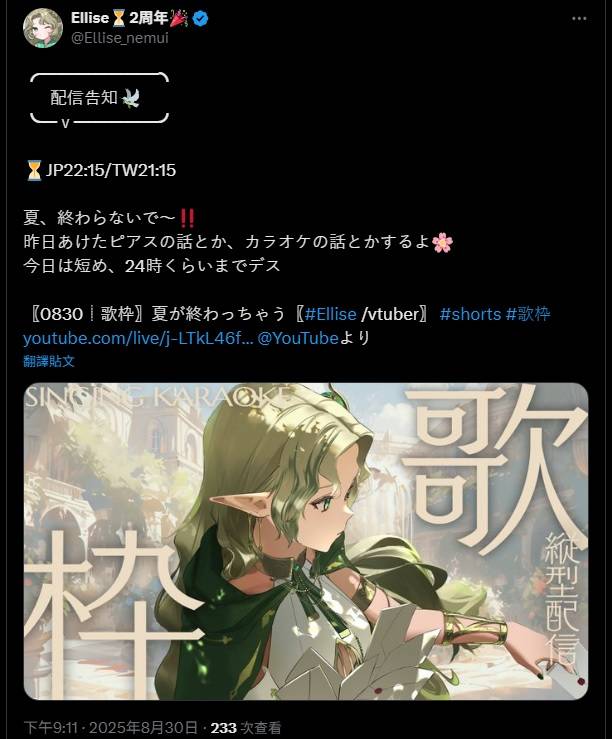Open the #Ellise hashtag

(330, 314)
